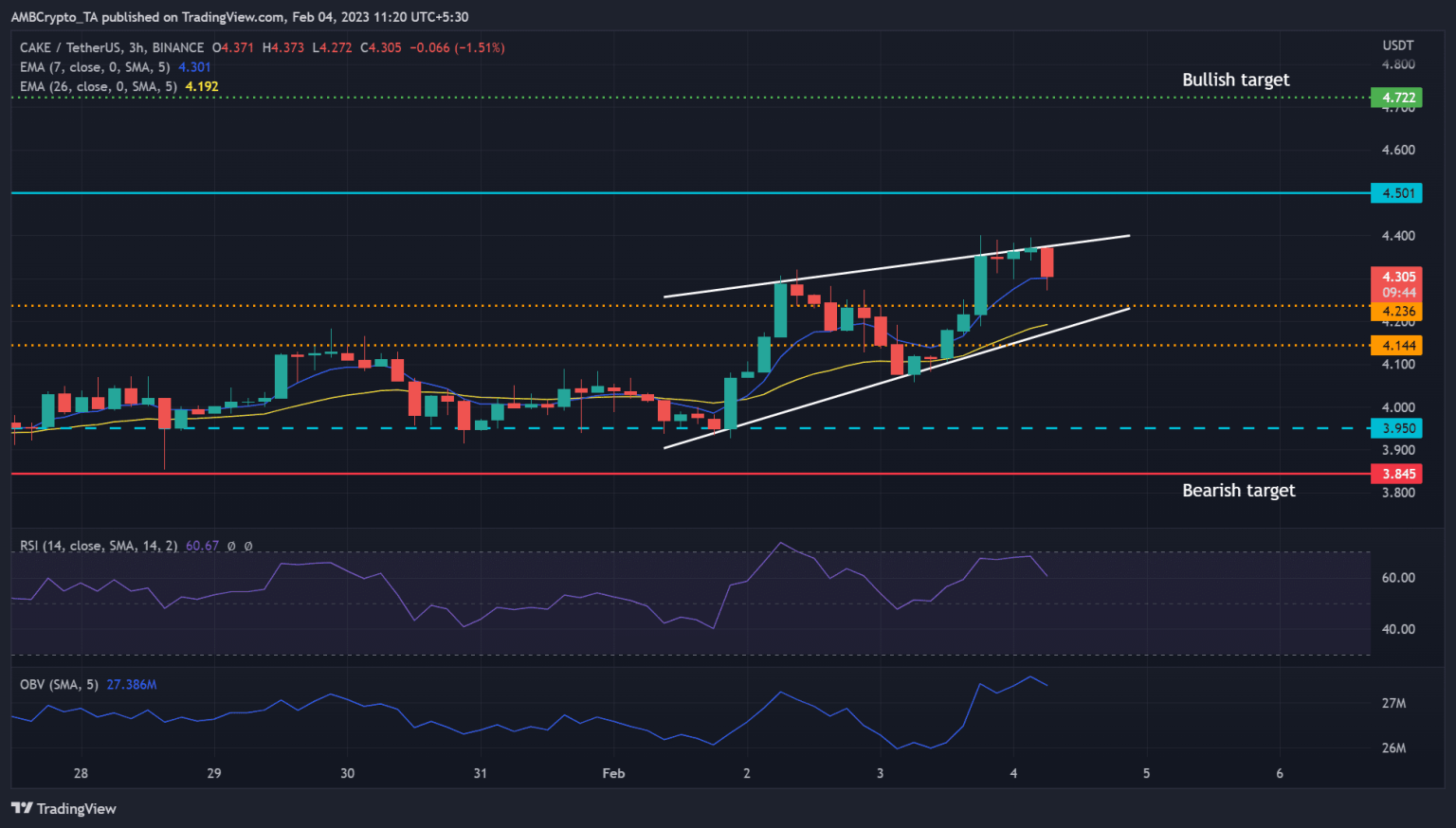Open the OBV indicator legend
Image resolution: width=1456 pixels, height=828 pixels.
tap(59, 684)
